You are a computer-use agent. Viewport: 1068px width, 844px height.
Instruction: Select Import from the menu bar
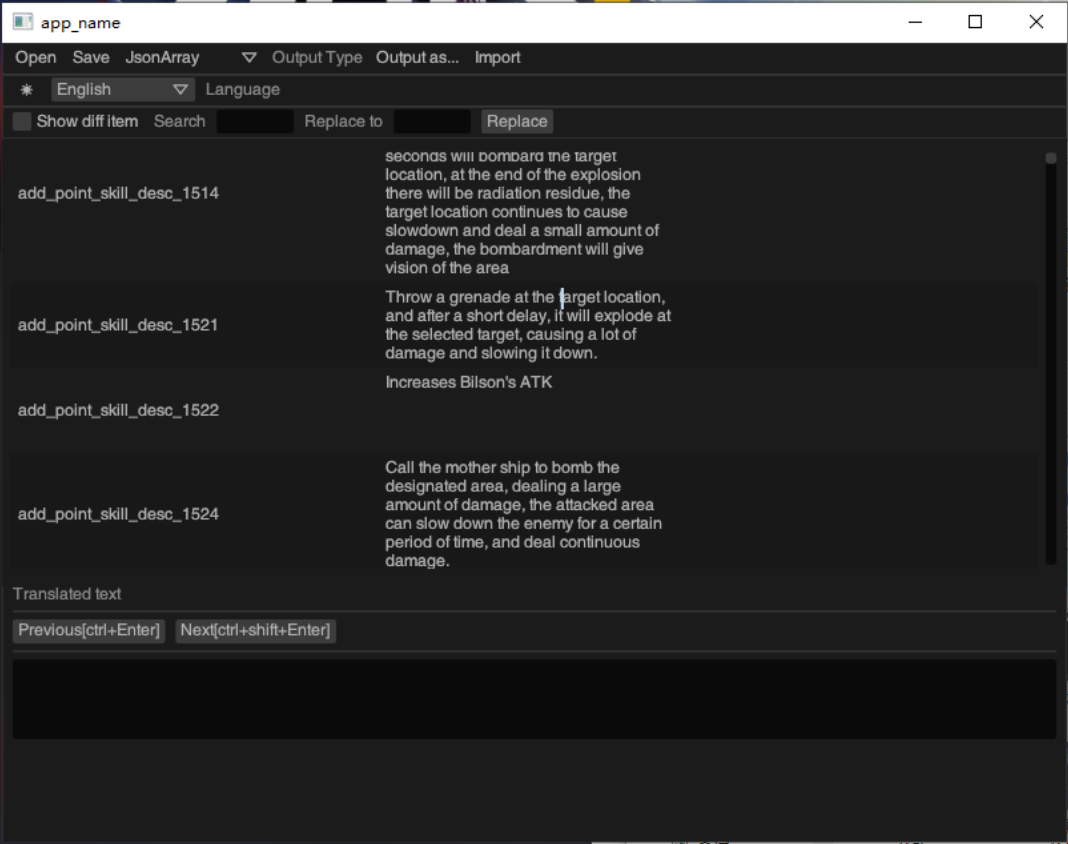click(497, 57)
